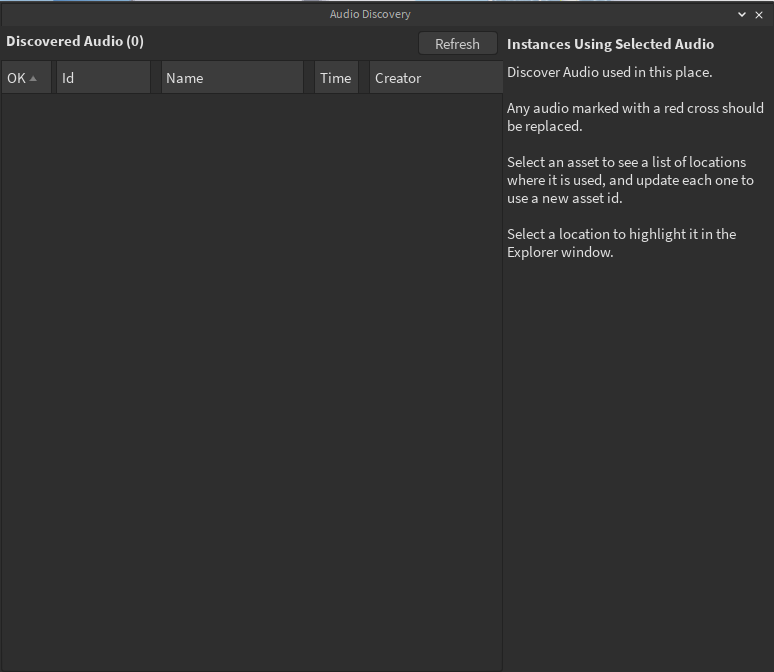Click the 'Instances Using Selected Audio' heading
This screenshot has height=672, width=774.
tap(610, 44)
